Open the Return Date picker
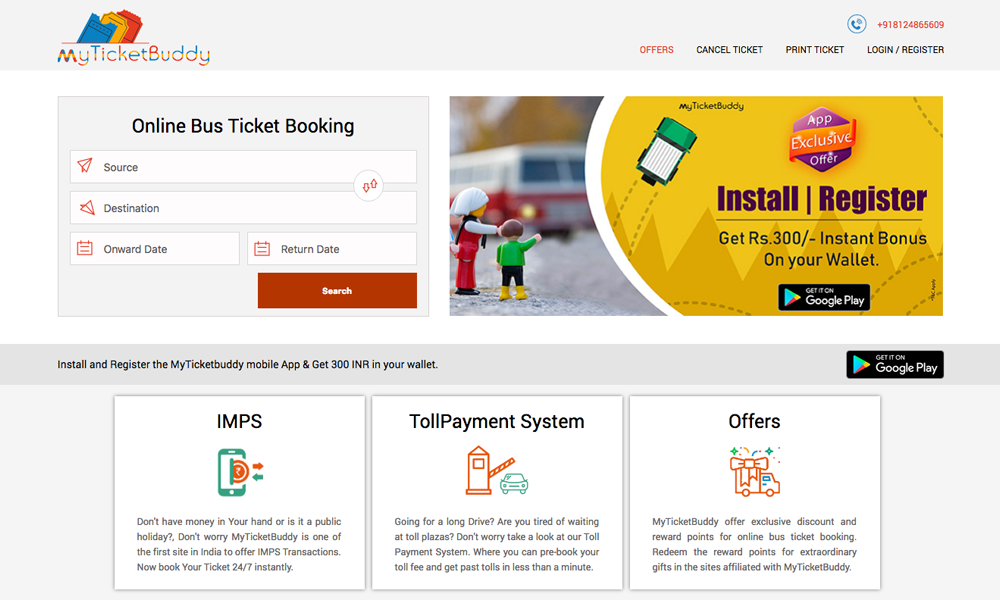The height and width of the screenshot is (600, 1000). tap(340, 249)
